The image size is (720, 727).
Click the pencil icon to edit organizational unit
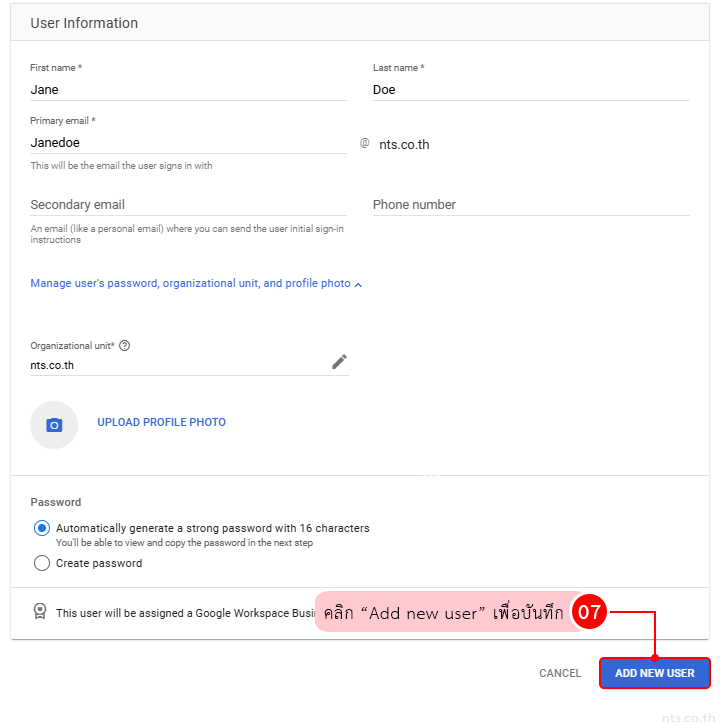[339, 362]
